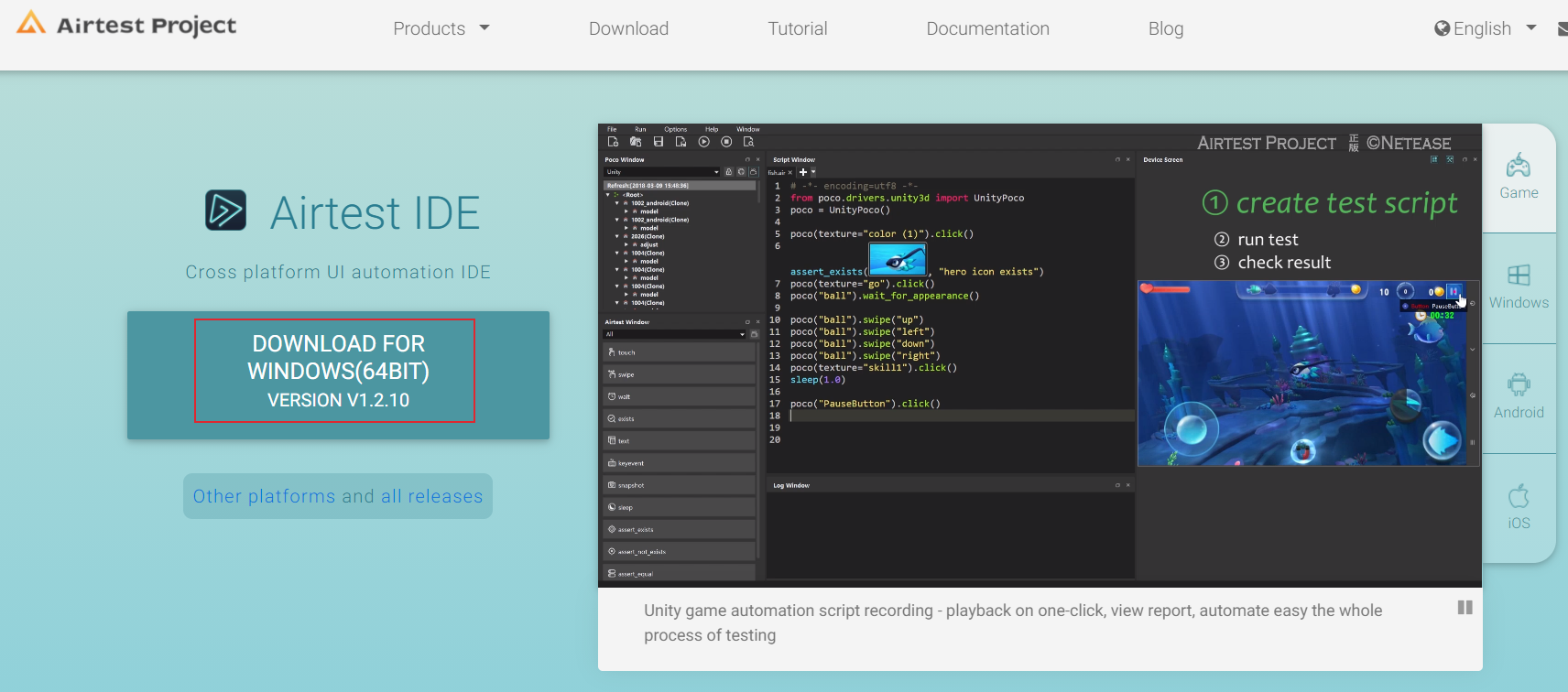Collapse the 2026(Clone) tree node
Screen dimensions: 1568x692
pos(616,236)
